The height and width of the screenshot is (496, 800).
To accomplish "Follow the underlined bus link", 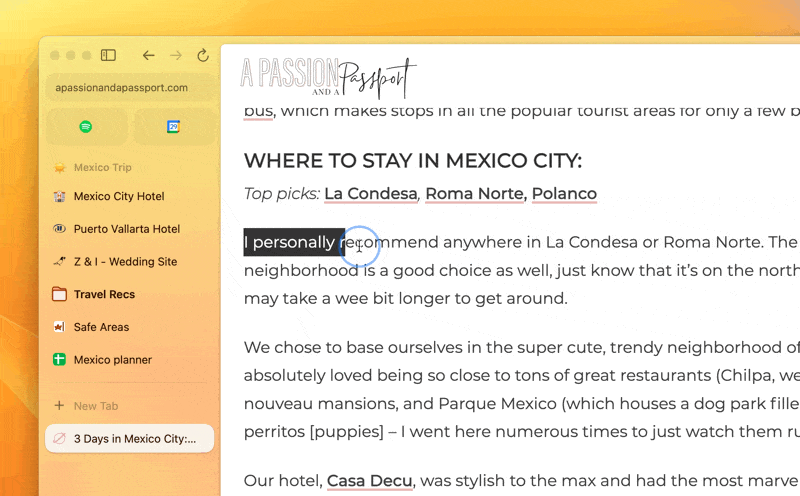I will point(259,112).
